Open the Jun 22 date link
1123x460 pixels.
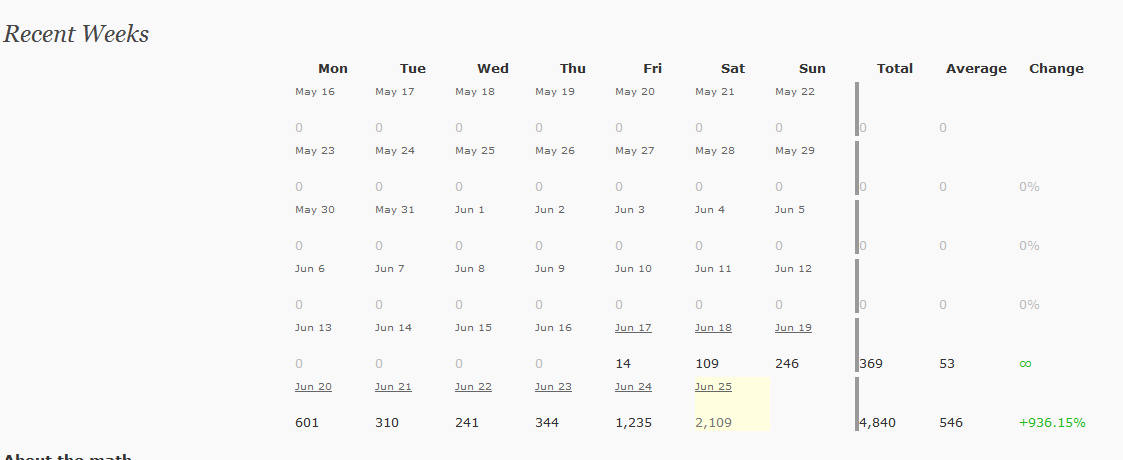tap(473, 386)
